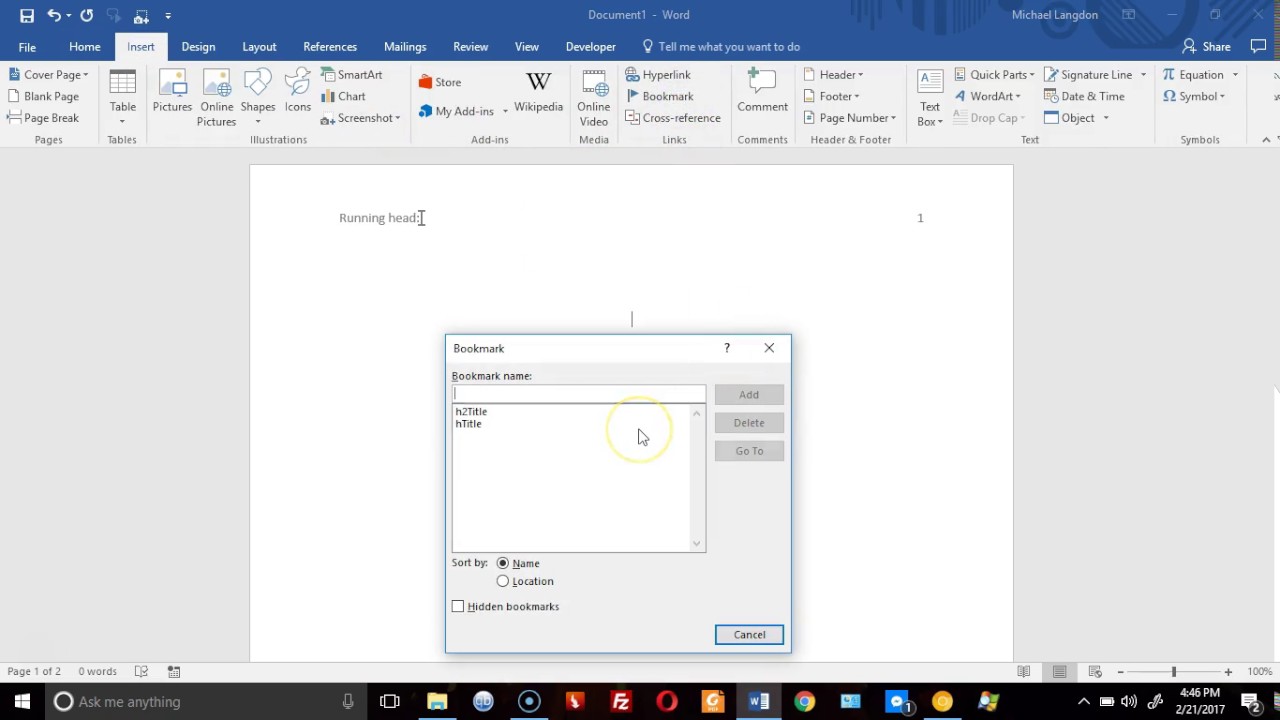Adjust the zoom slider handle
The width and height of the screenshot is (1280, 720).
[1174, 672]
